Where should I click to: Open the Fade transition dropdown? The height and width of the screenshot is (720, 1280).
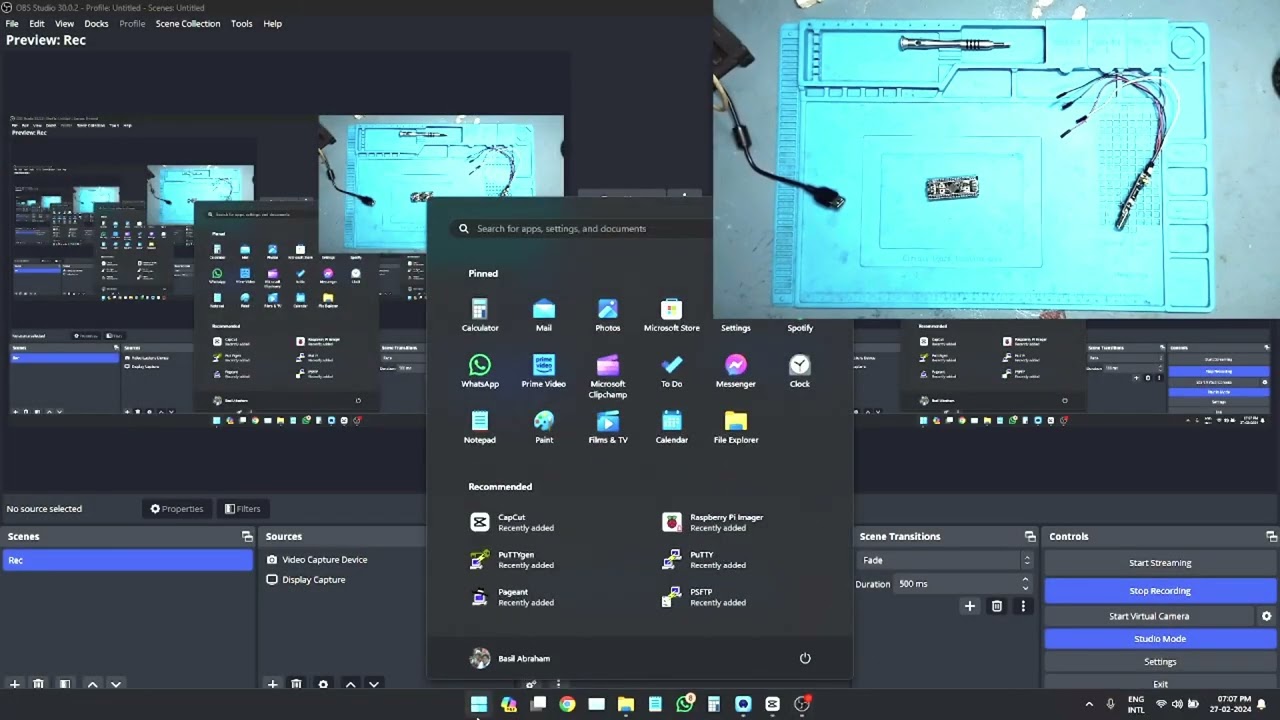click(945, 560)
